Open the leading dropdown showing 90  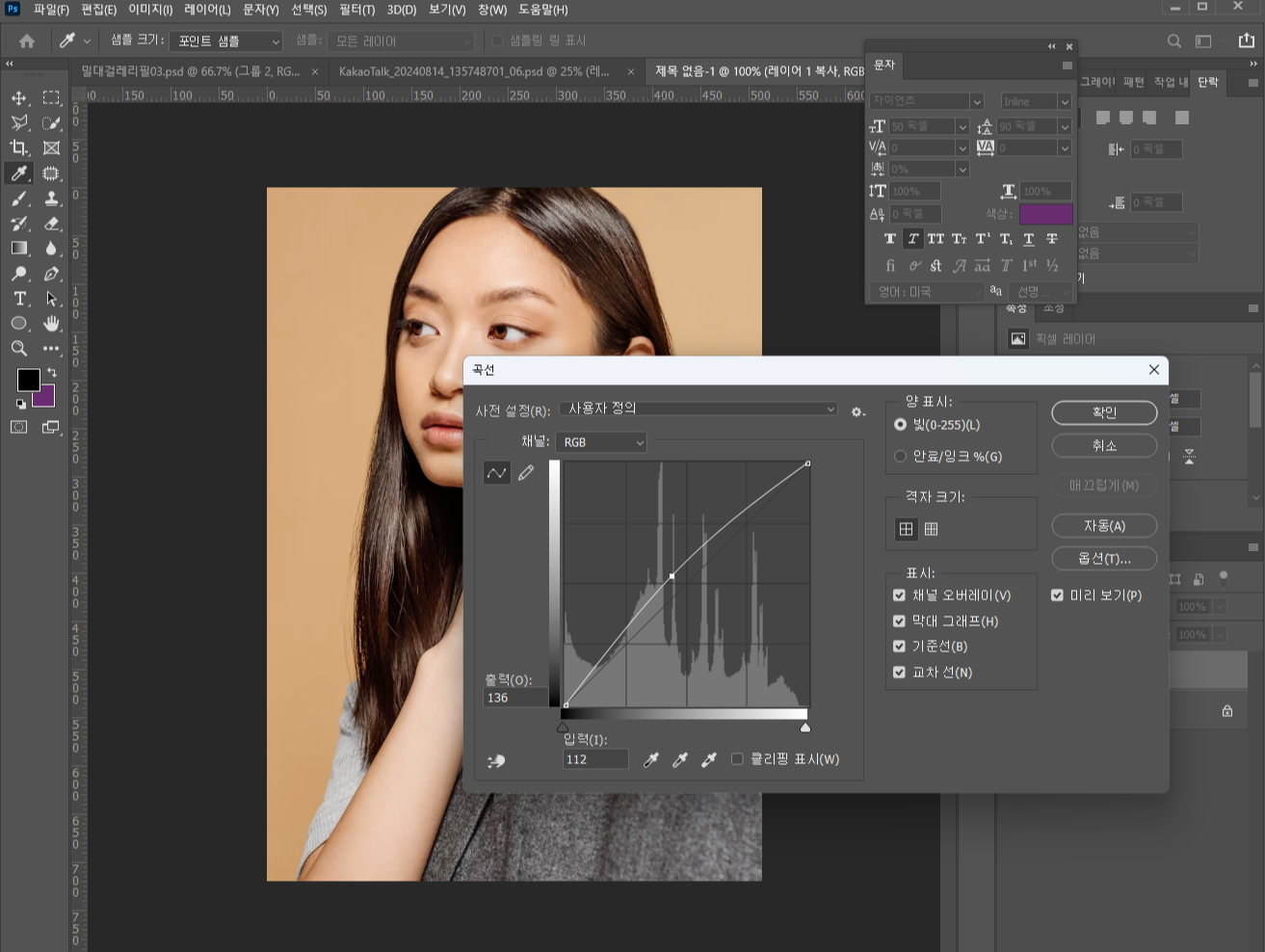1065,126
